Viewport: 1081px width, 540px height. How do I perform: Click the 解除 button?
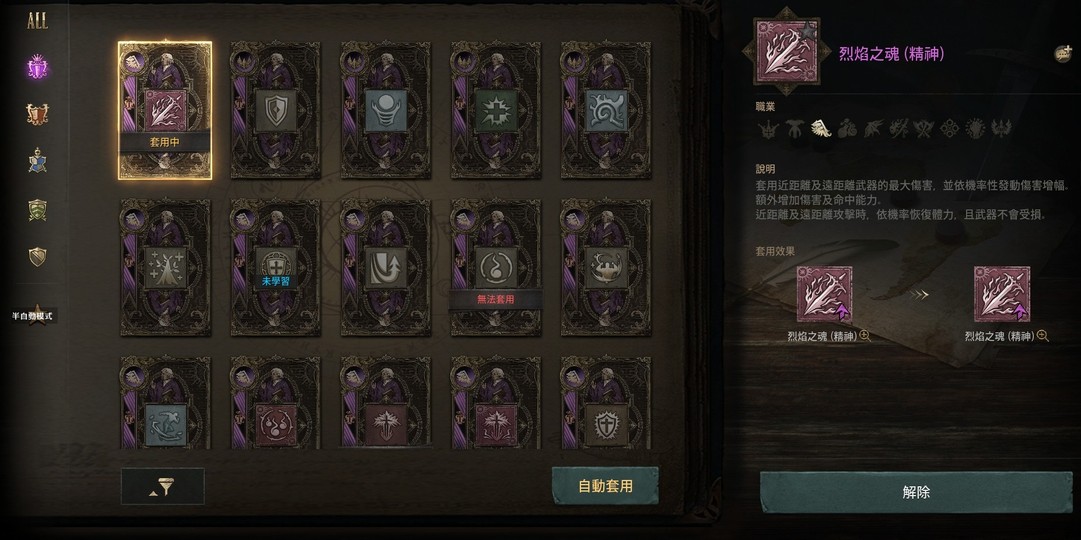point(916,492)
